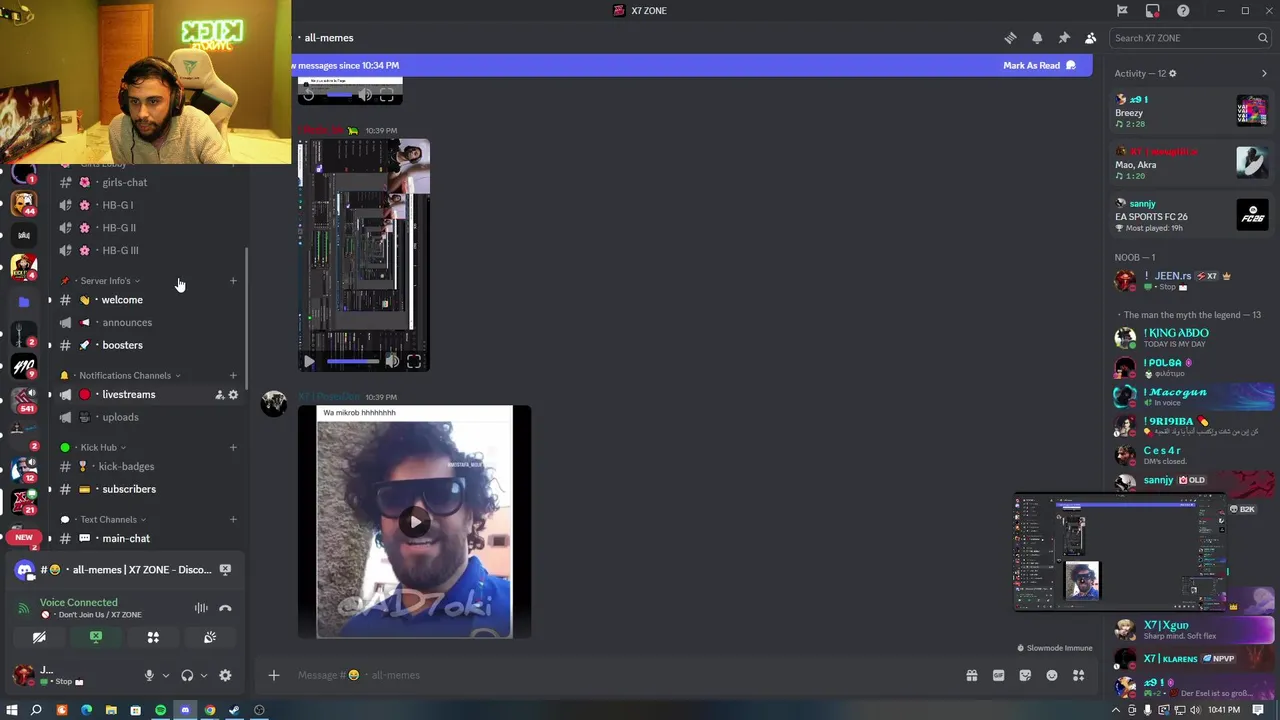
Task: Stop streaming icon next to all-memes stream title
Action: coord(225,570)
